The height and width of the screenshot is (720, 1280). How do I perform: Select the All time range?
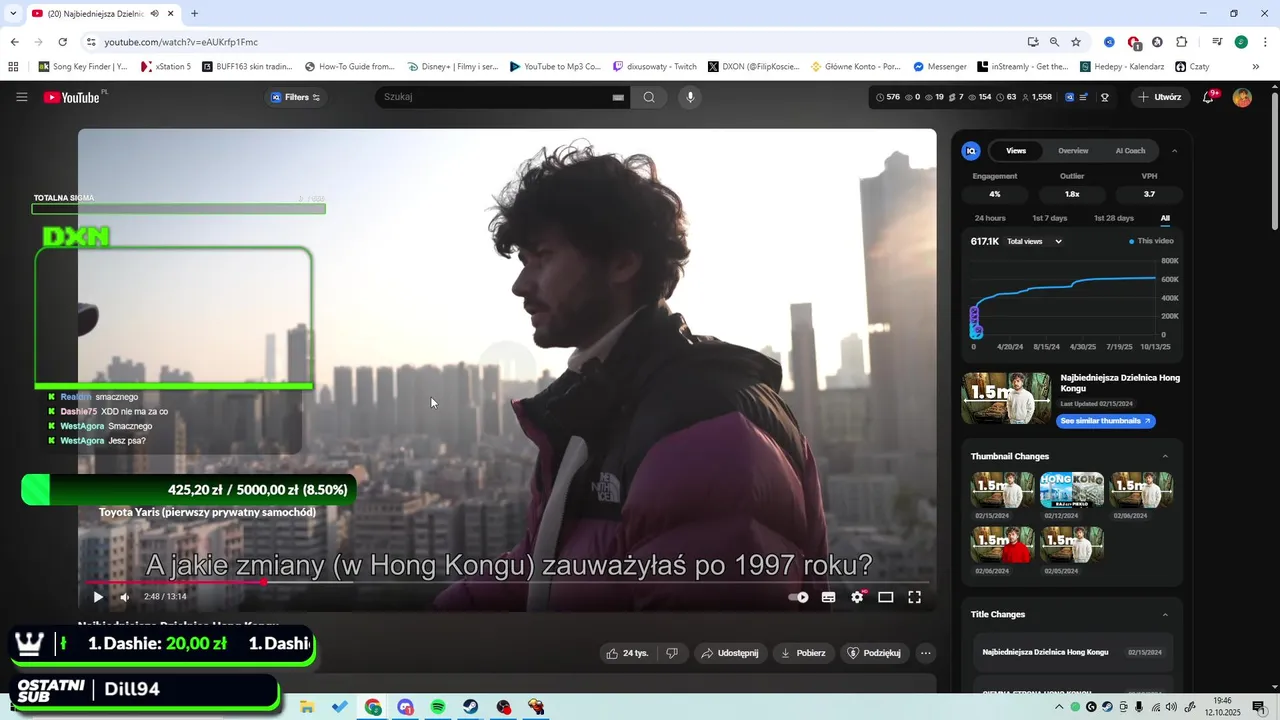point(1165,218)
